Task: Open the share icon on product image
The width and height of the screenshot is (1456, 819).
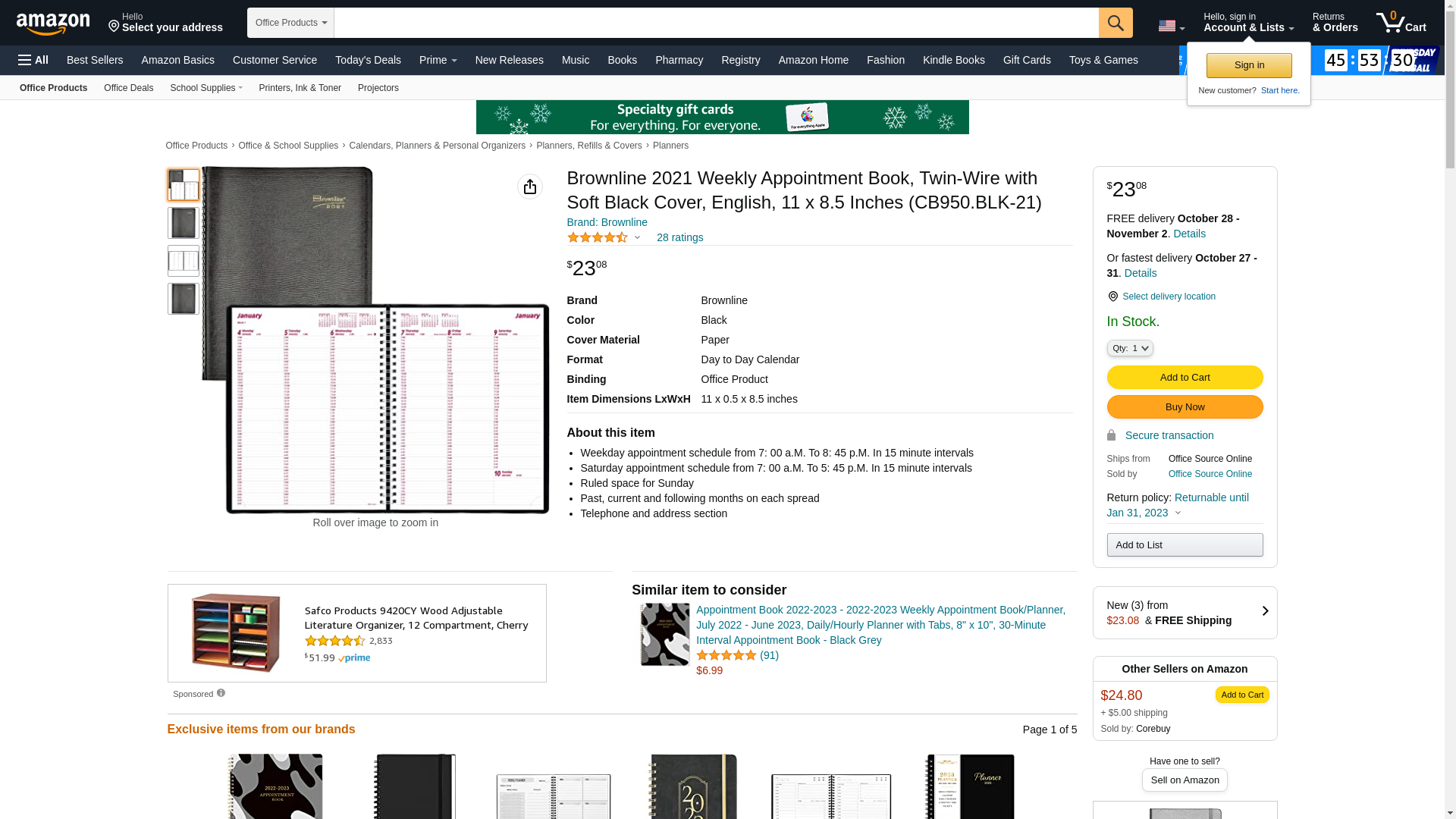Action: [x=530, y=187]
